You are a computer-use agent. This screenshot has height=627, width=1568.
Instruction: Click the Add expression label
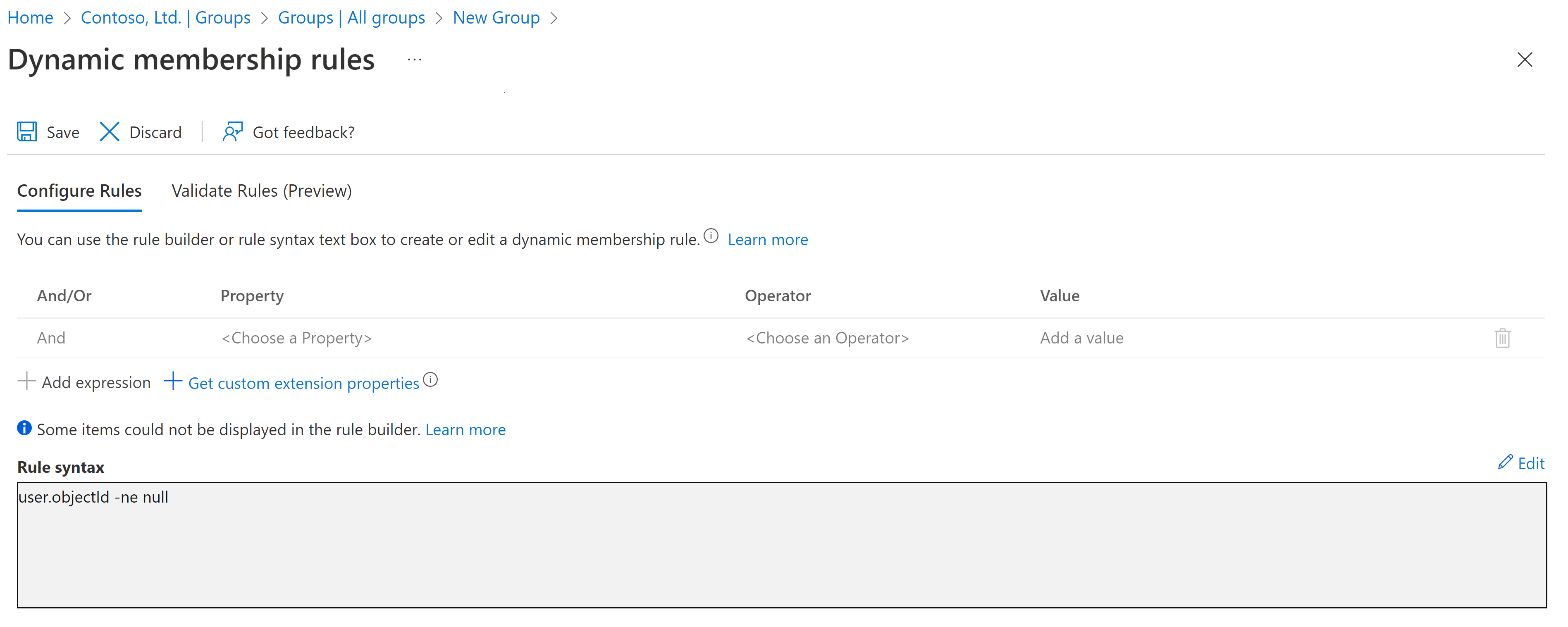96,383
